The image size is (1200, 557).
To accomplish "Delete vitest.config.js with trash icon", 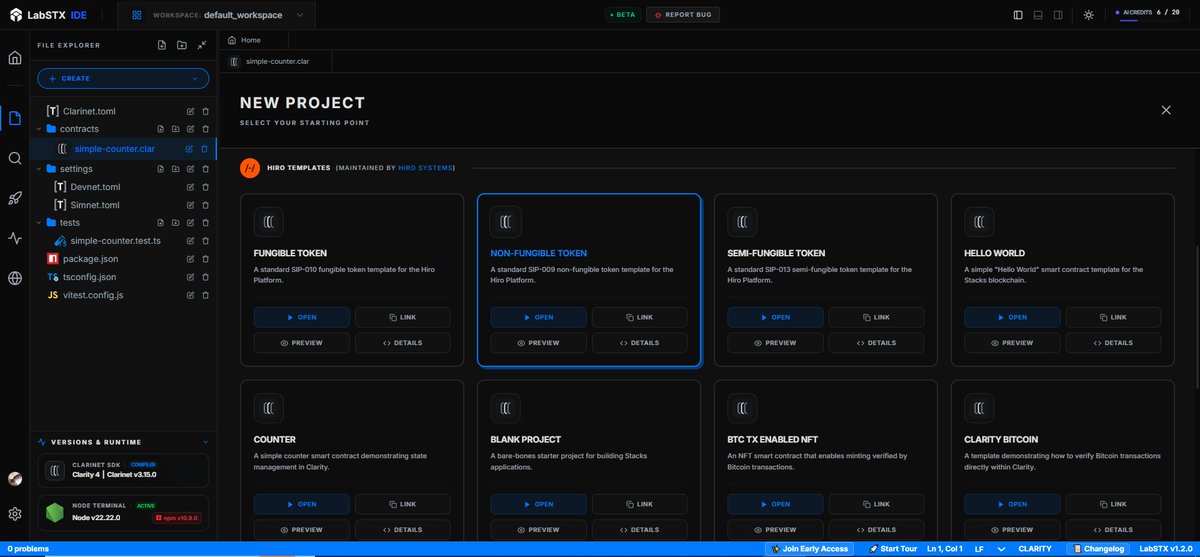I will pos(205,295).
